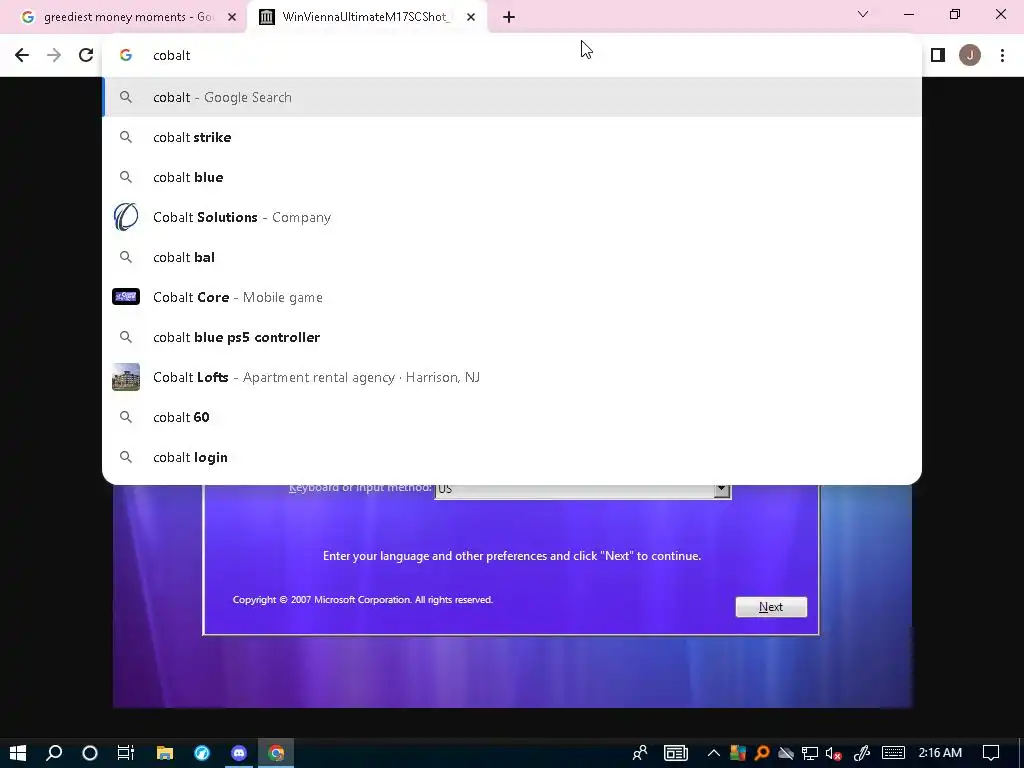
Task: Choose the 'cobalt strike' suggestion
Action: point(511,137)
